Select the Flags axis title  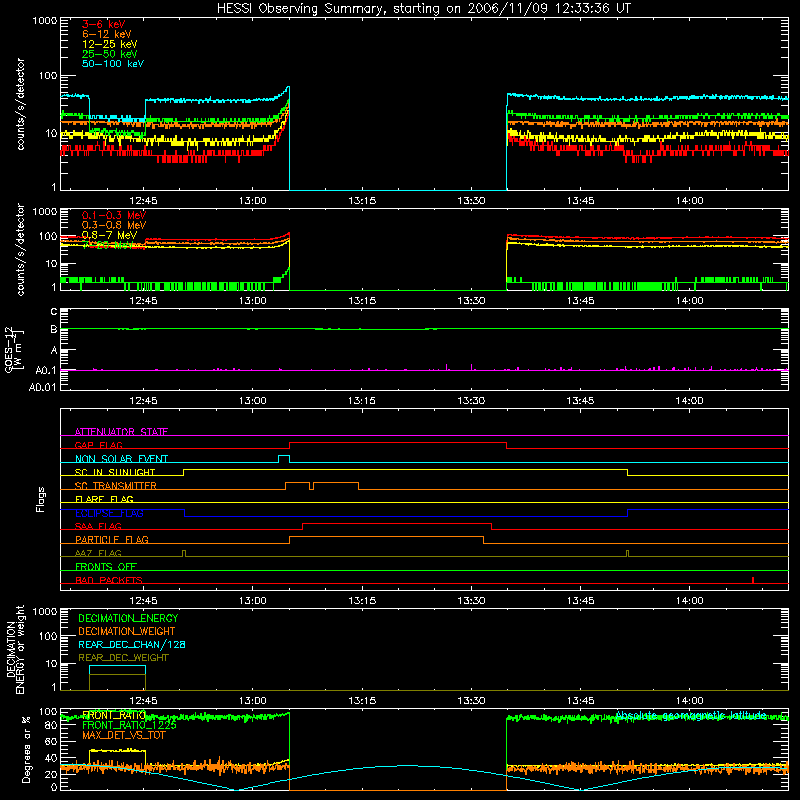[x=41, y=499]
